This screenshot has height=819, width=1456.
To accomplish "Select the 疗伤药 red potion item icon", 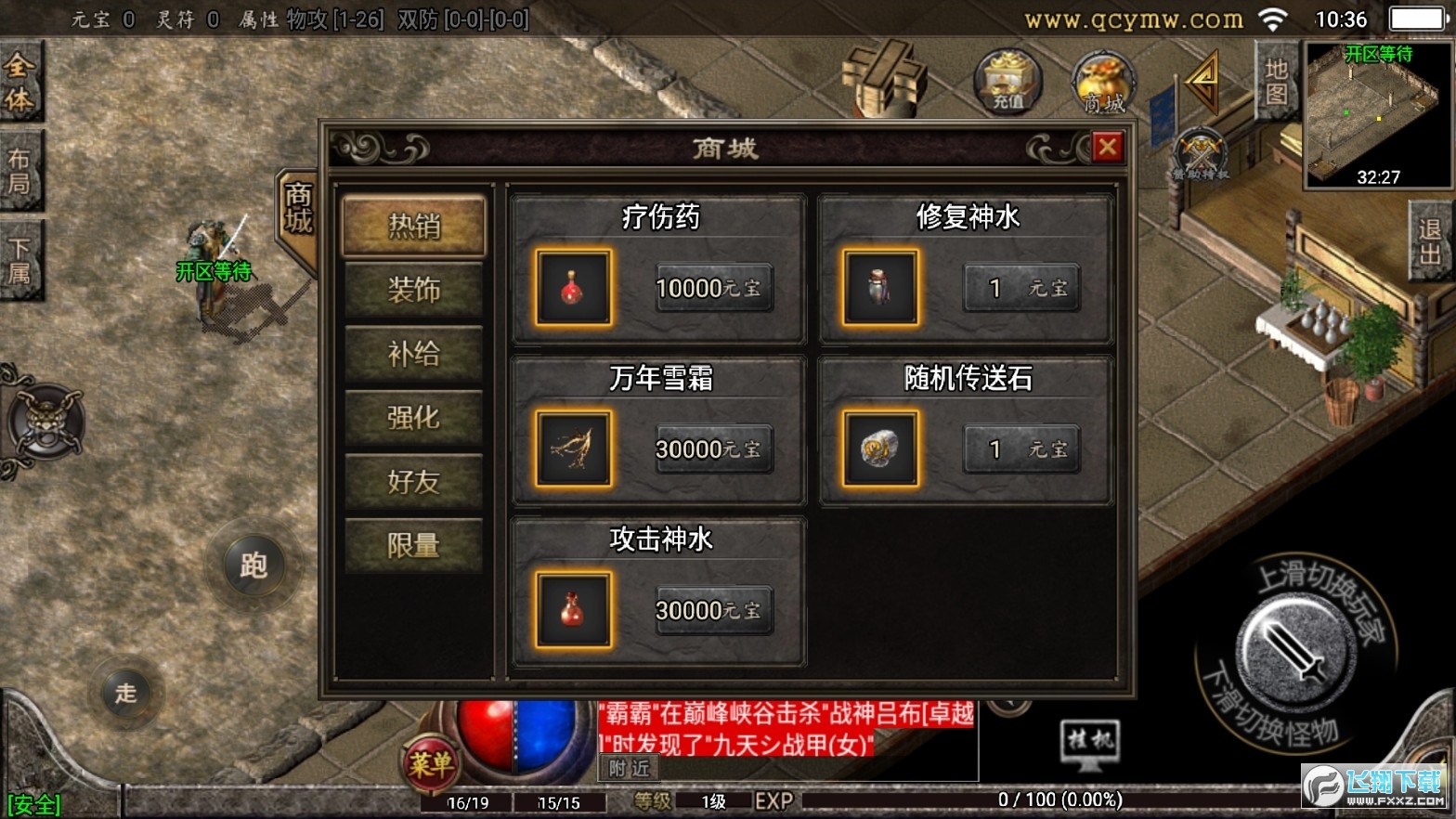I will 573,288.
